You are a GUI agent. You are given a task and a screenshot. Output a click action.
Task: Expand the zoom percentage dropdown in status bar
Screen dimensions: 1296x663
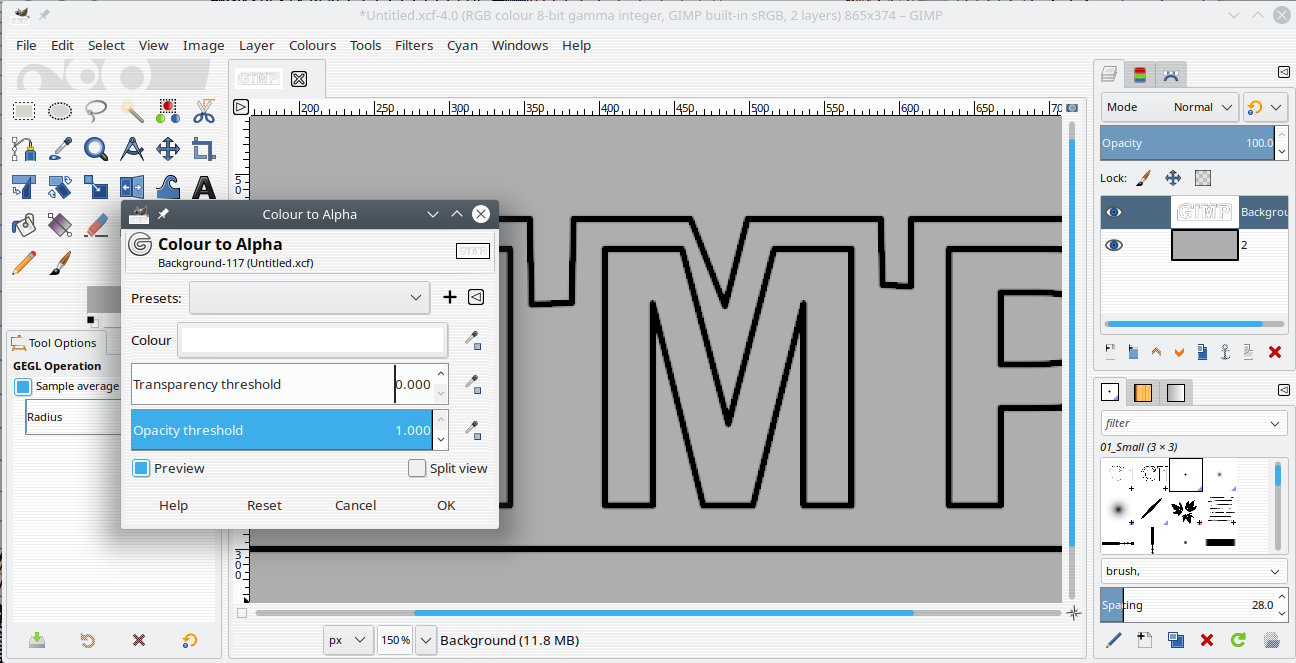click(426, 640)
